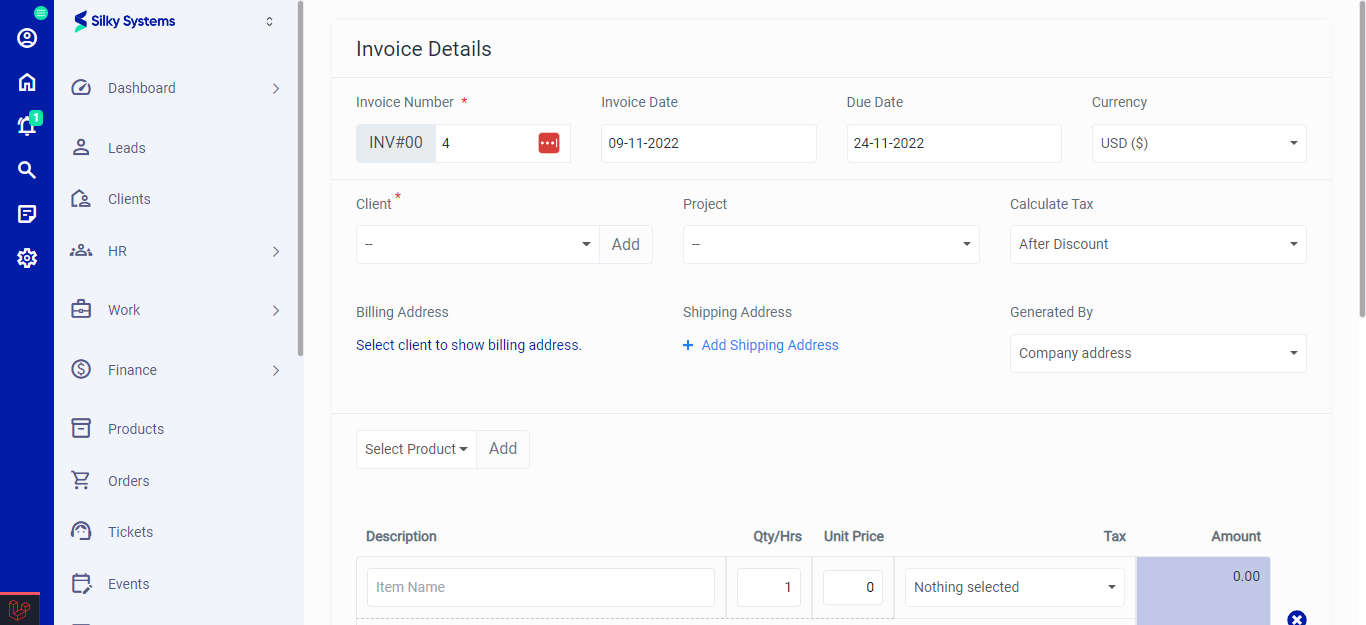Image resolution: width=1366 pixels, height=625 pixels.
Task: Open Tickets using its lifebuoy icon
Action: [80, 531]
